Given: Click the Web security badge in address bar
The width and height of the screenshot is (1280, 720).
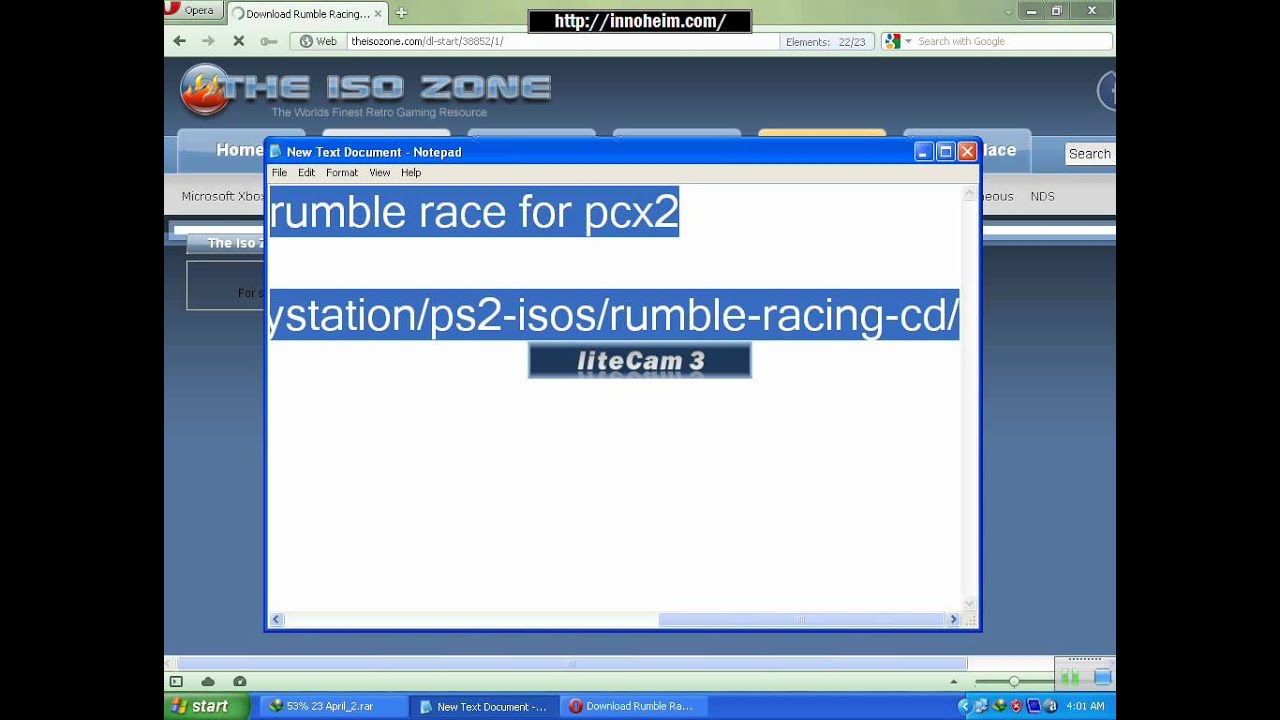Looking at the screenshot, I should pyautogui.click(x=318, y=41).
